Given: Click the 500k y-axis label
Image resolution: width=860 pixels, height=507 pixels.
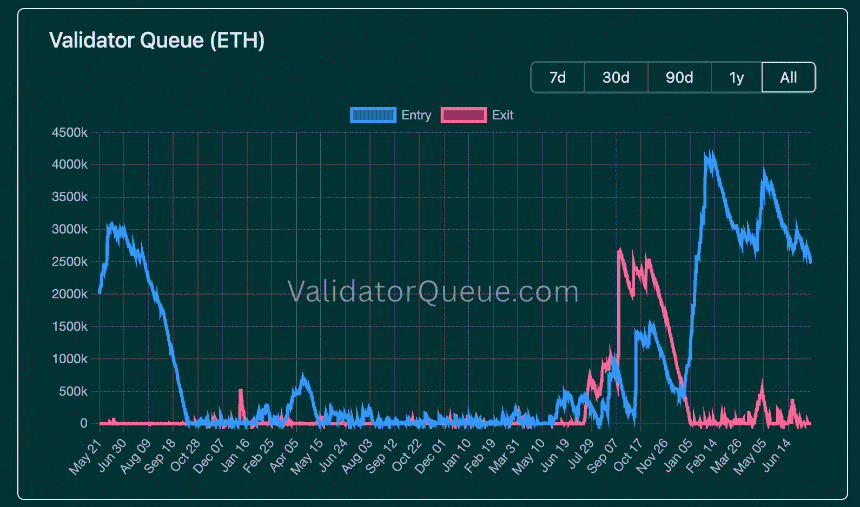Looking at the screenshot, I should click(73, 391).
